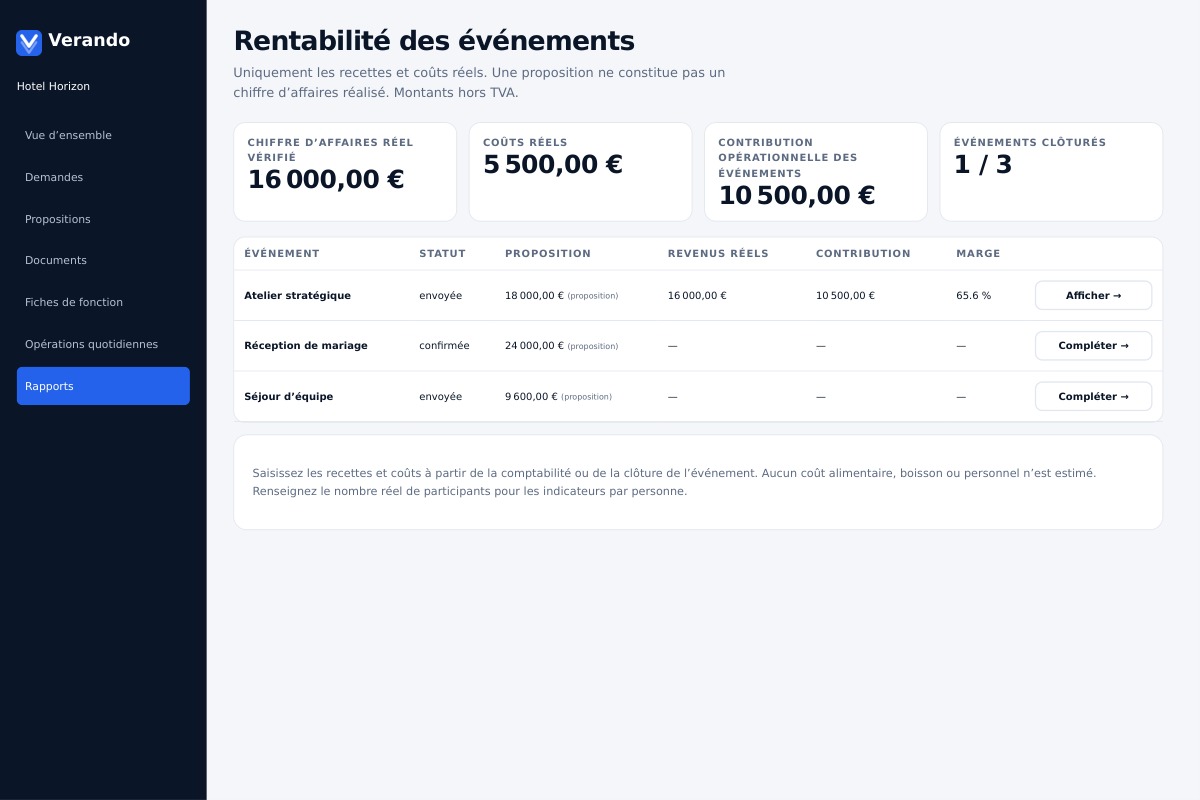This screenshot has height=800, width=1200.
Task: Go to Demandes section
Action: [x=103, y=177]
